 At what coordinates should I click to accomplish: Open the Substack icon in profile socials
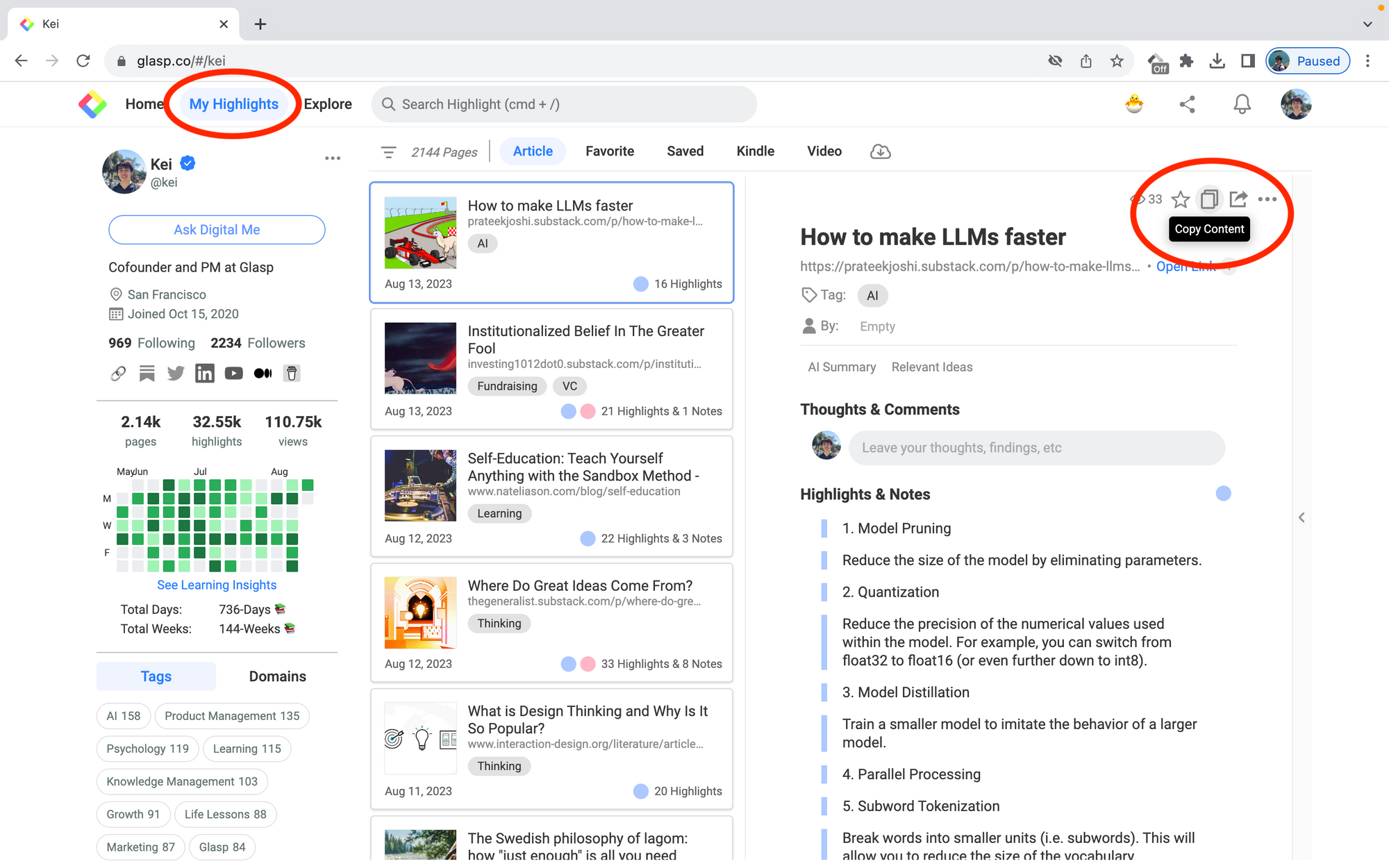[147, 374]
